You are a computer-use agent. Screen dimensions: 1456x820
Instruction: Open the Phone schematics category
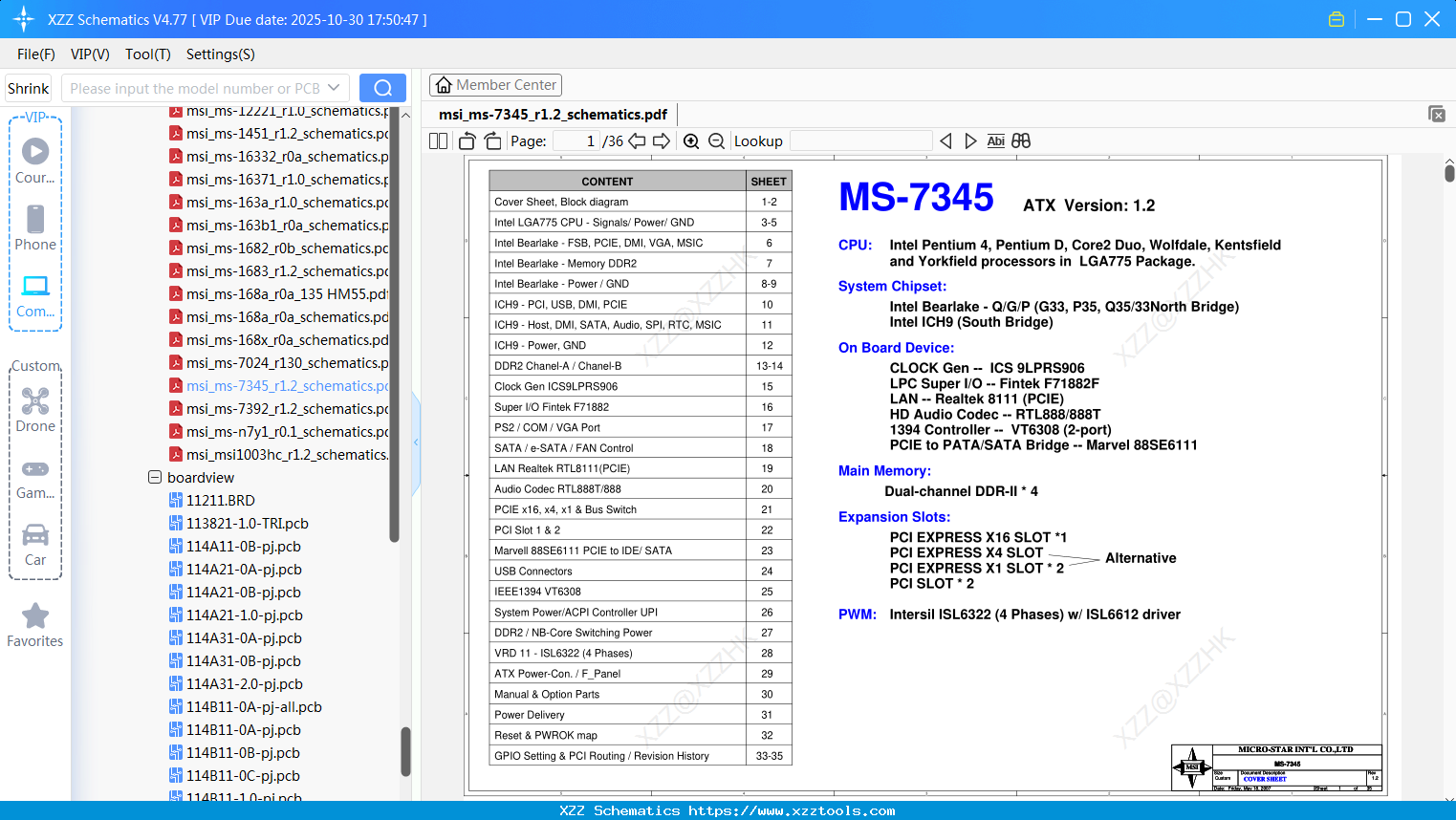[35, 228]
